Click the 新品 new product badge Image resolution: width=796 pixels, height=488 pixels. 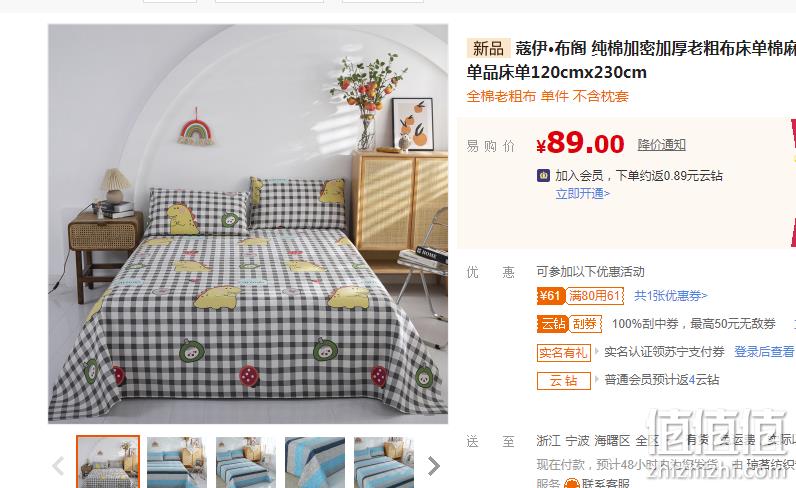488,49
